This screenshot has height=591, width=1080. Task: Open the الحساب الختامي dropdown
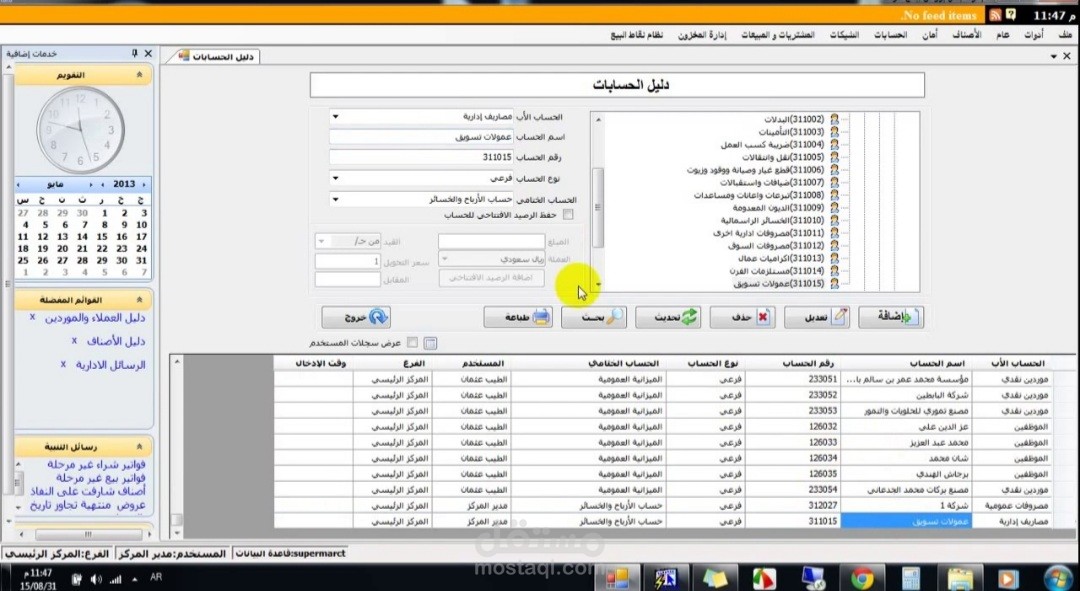[335, 200]
